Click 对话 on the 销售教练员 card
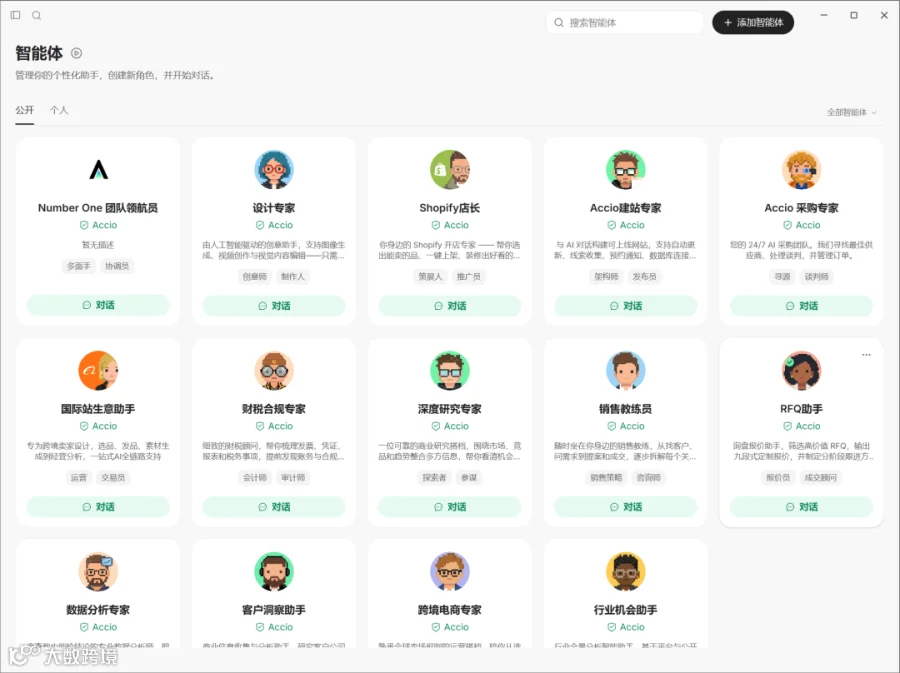The height and width of the screenshot is (673, 900). pyautogui.click(x=626, y=507)
